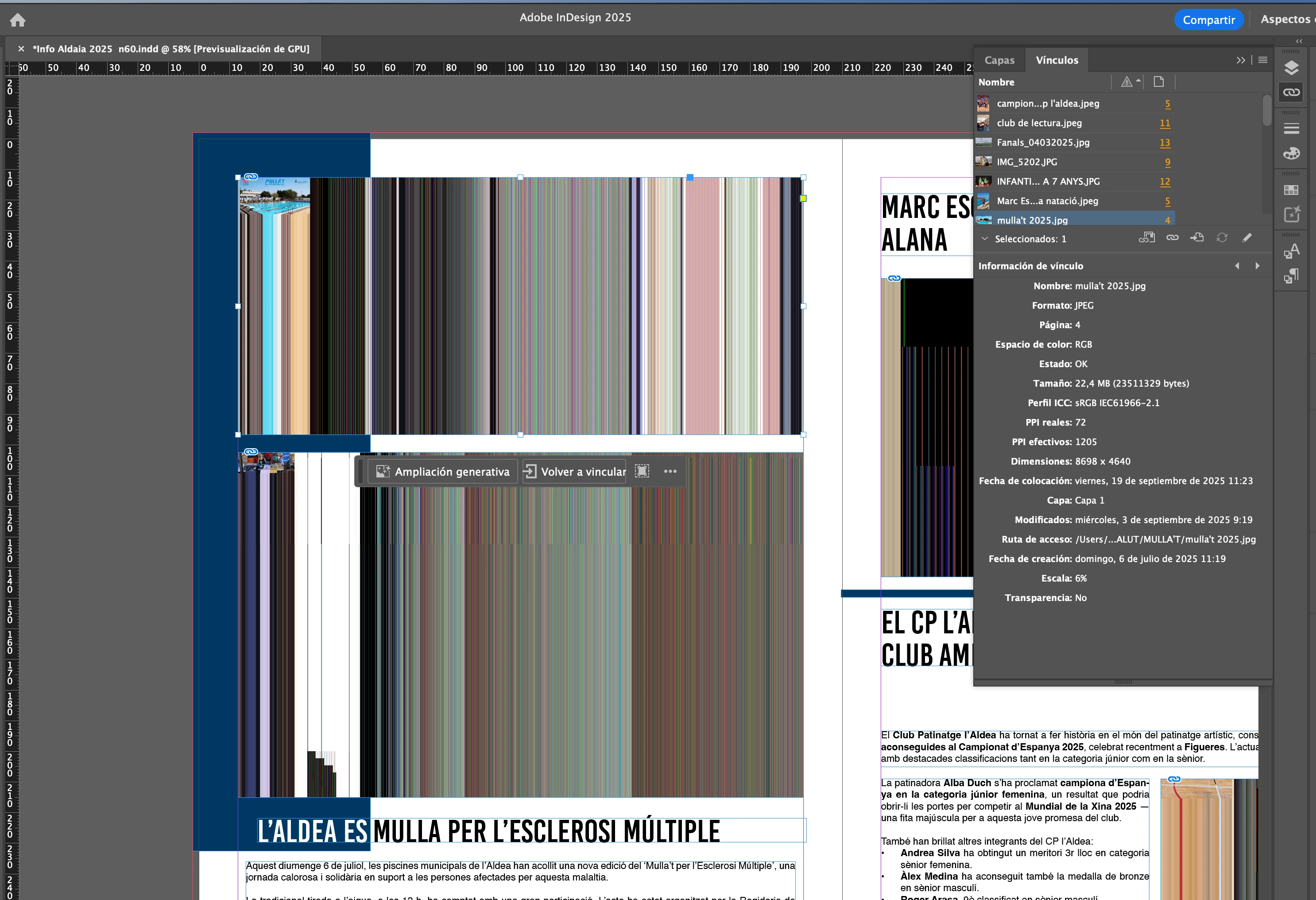
Task: Click the Home icon in top bar
Action: click(x=18, y=20)
